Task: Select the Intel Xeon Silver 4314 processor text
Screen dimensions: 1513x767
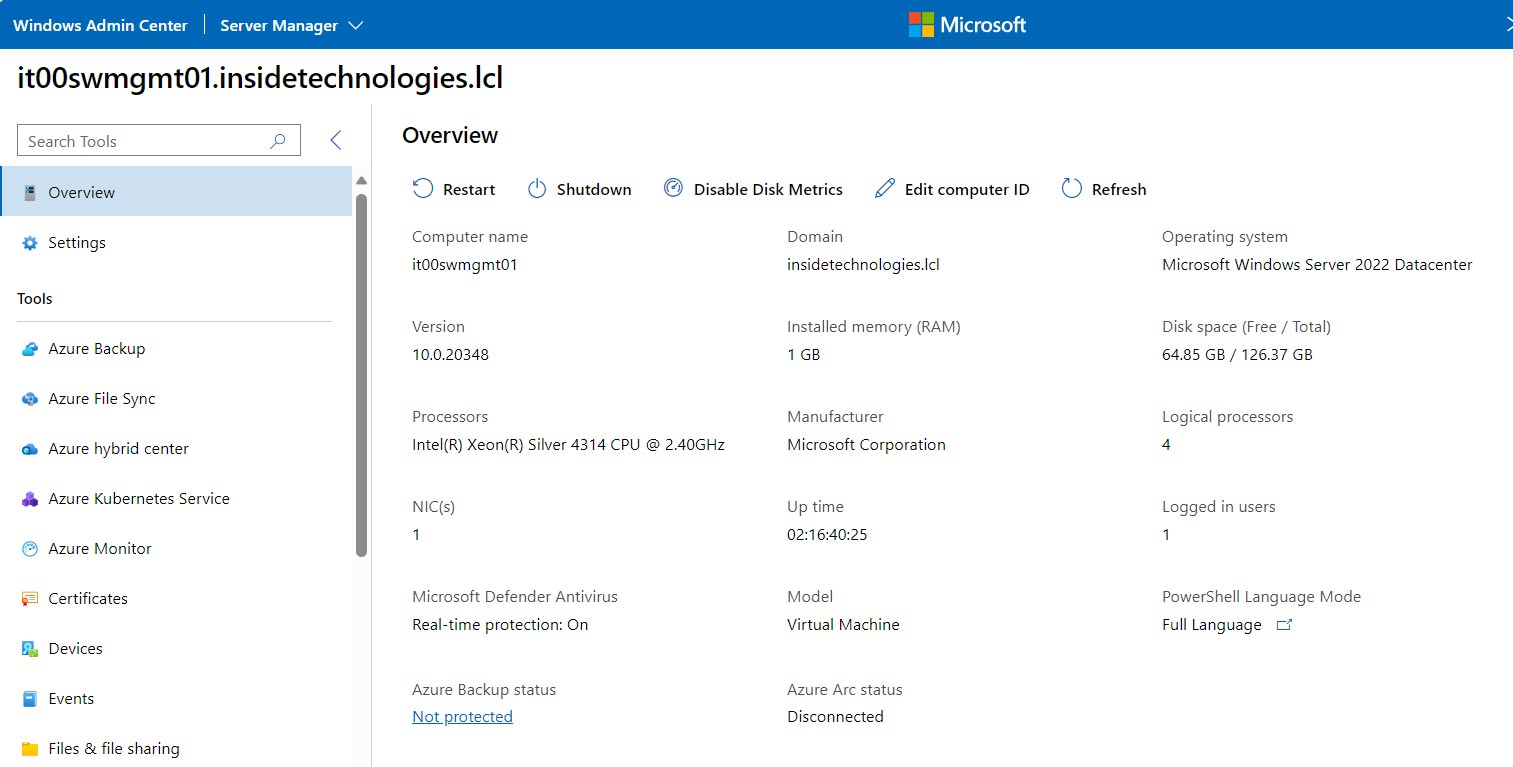Action: [568, 445]
